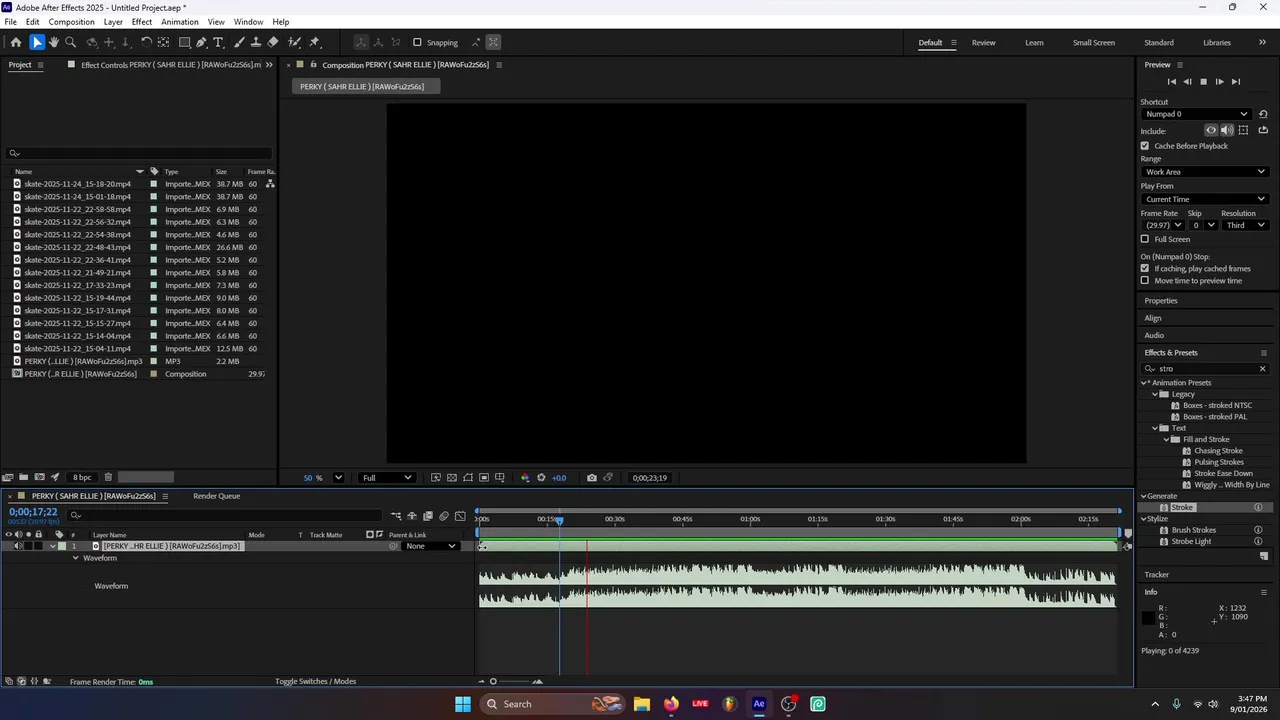Select the Roto Brush tool

(294, 42)
